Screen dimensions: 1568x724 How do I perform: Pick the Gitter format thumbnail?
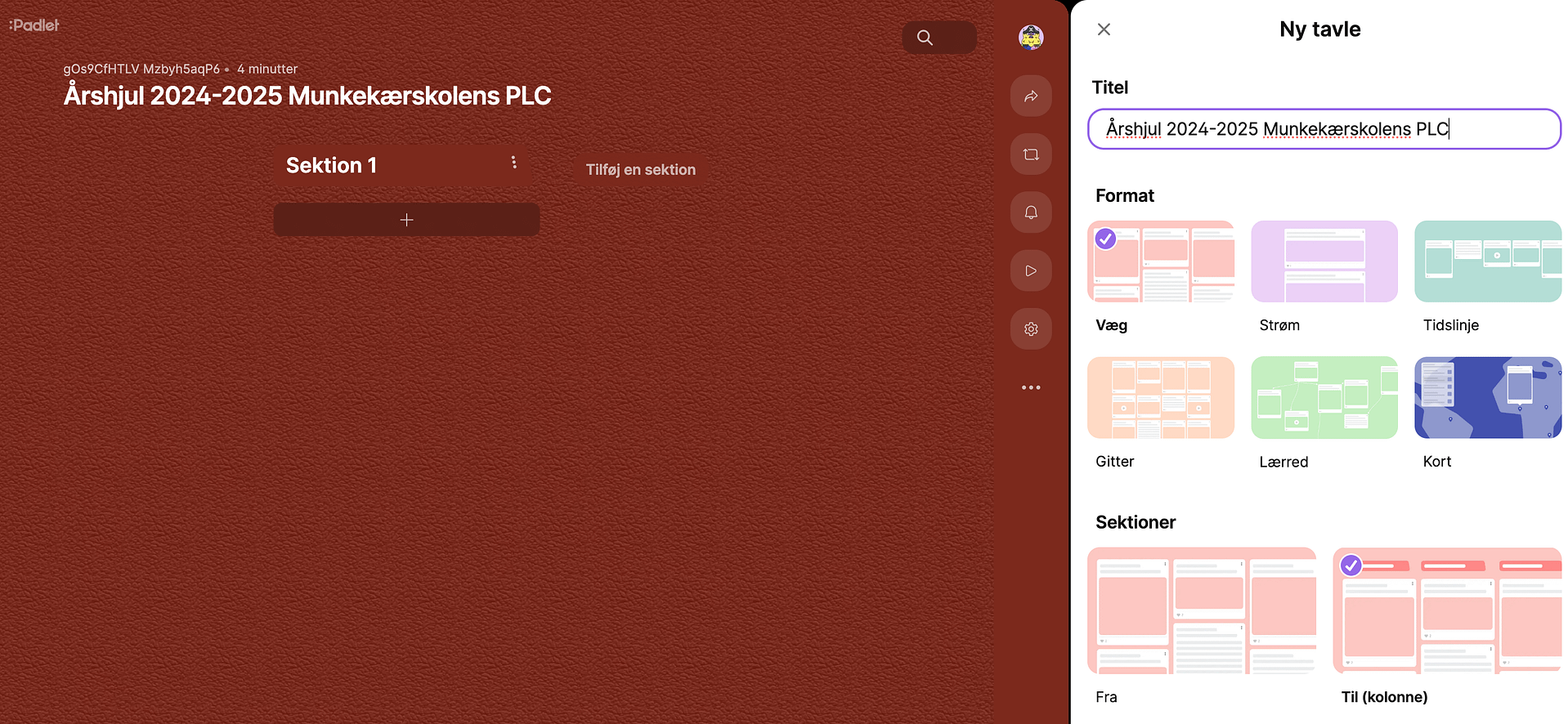(1160, 398)
